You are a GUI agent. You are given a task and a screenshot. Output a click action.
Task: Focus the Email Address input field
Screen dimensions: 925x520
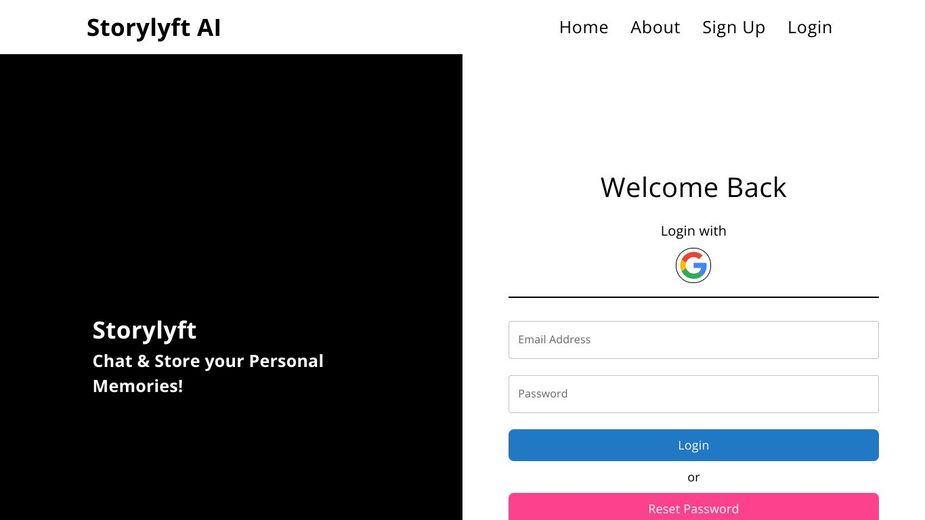693,340
